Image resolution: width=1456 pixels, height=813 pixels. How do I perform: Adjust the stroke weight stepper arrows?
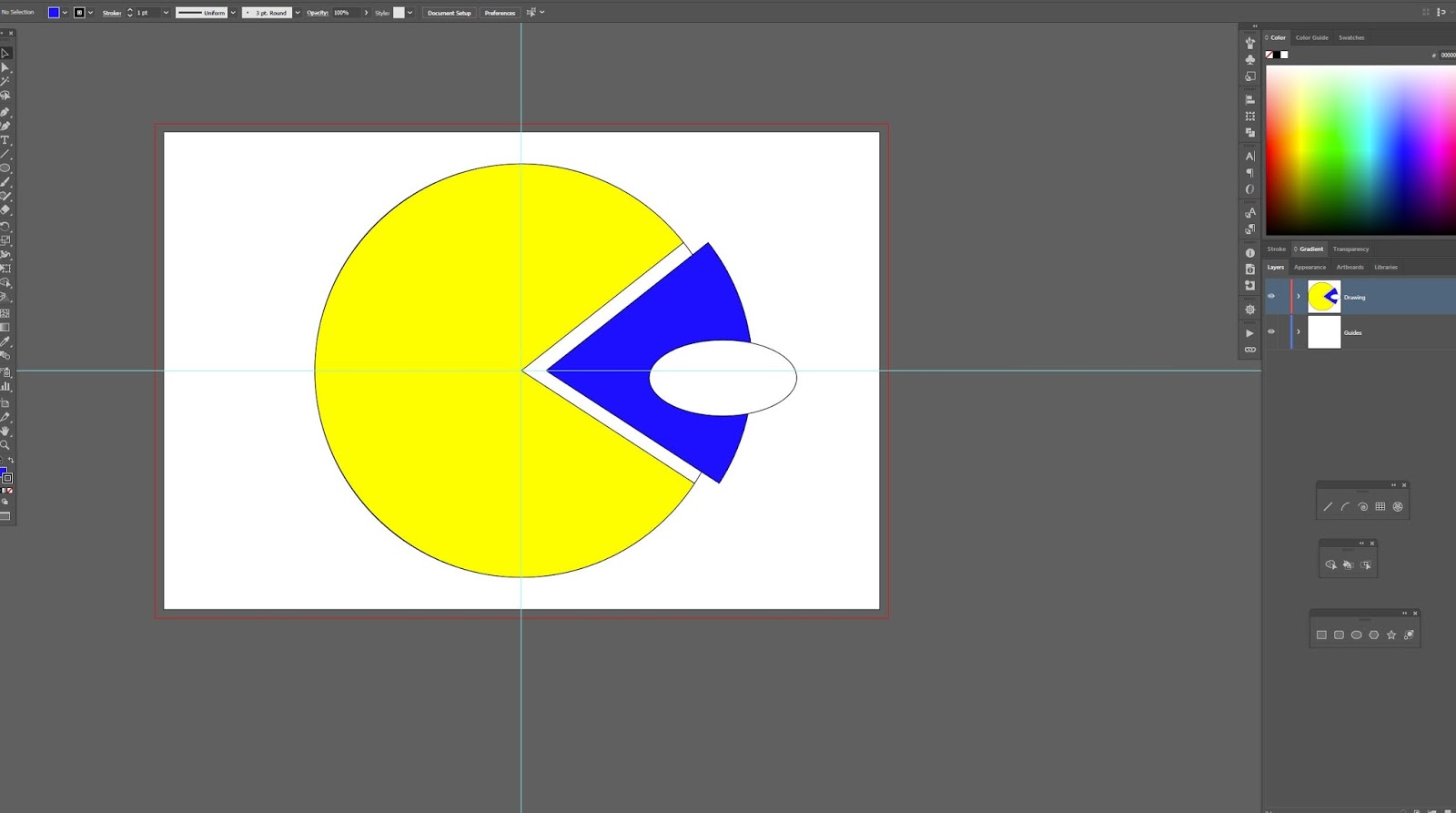tap(129, 13)
